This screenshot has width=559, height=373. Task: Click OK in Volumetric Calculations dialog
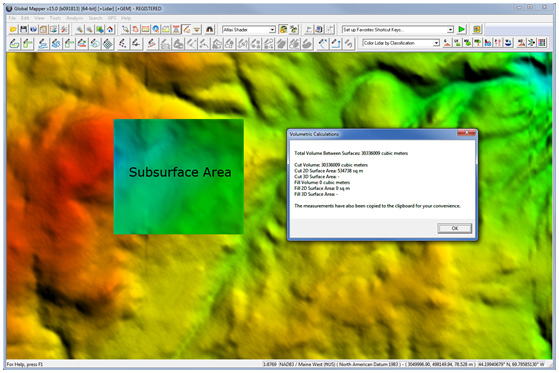(455, 228)
